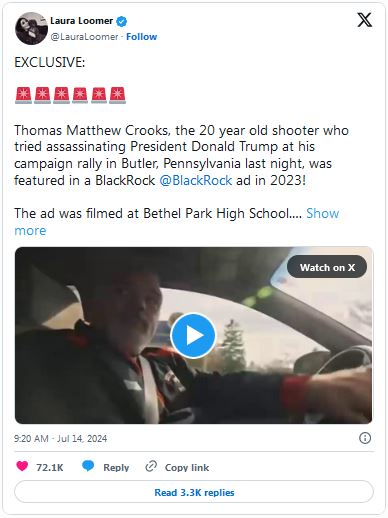Open Read 3.3K replies

(194, 492)
